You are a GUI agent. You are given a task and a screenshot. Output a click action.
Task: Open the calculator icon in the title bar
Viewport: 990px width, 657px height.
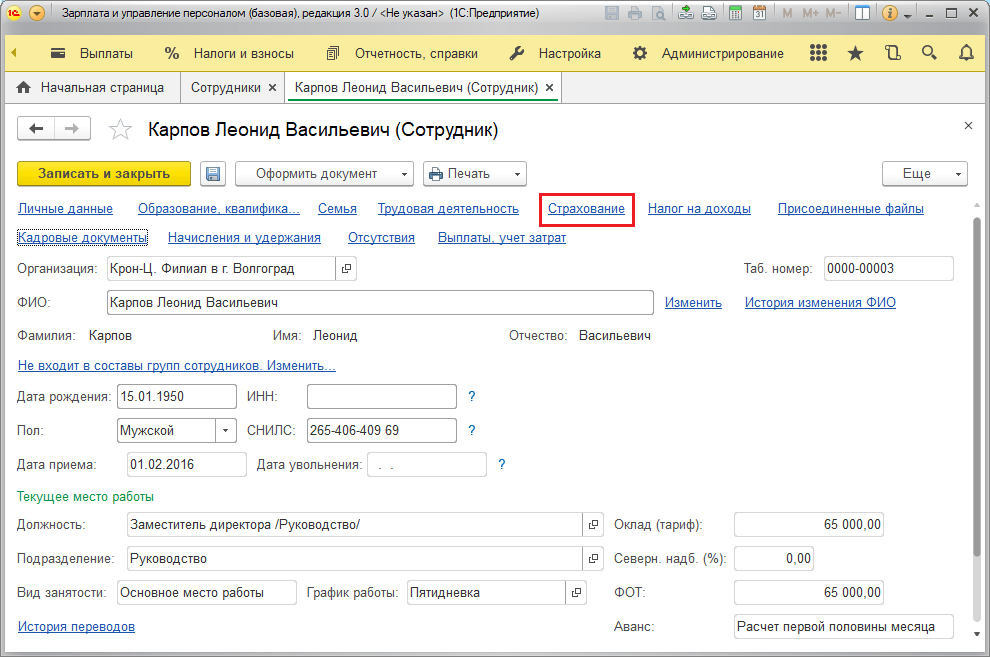click(x=735, y=13)
